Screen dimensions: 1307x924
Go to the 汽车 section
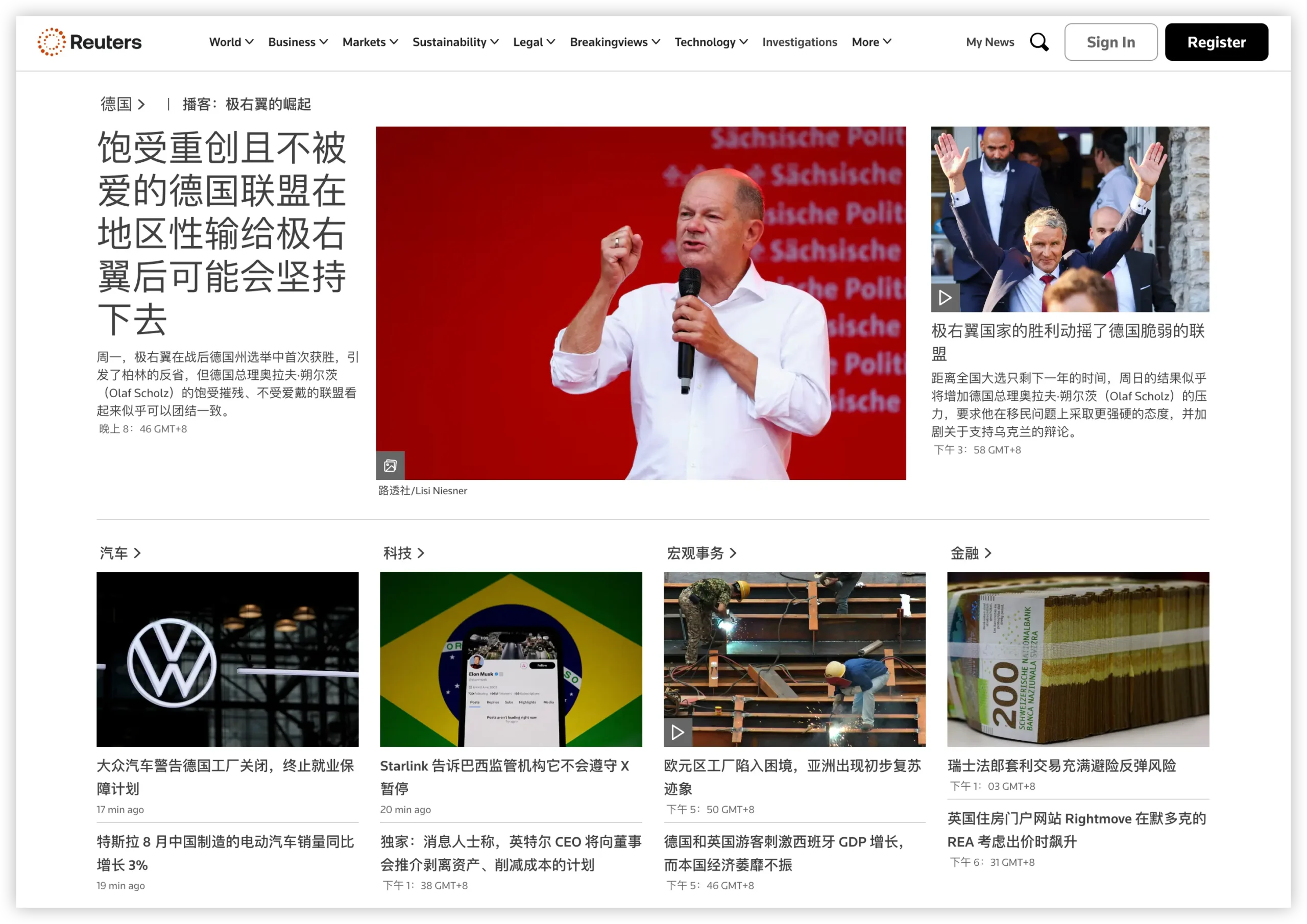119,553
